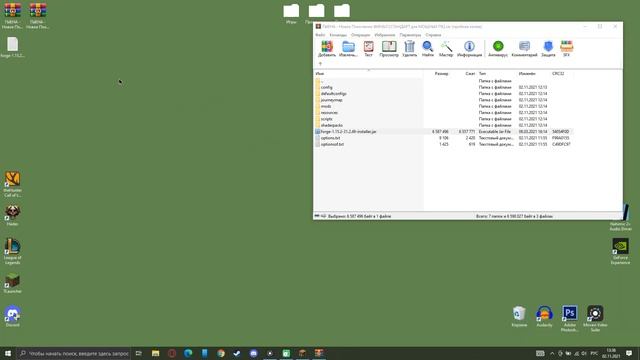Click the Мастер (Wizard) wand icon
The height and width of the screenshot is (360, 640).
[x=446, y=49]
